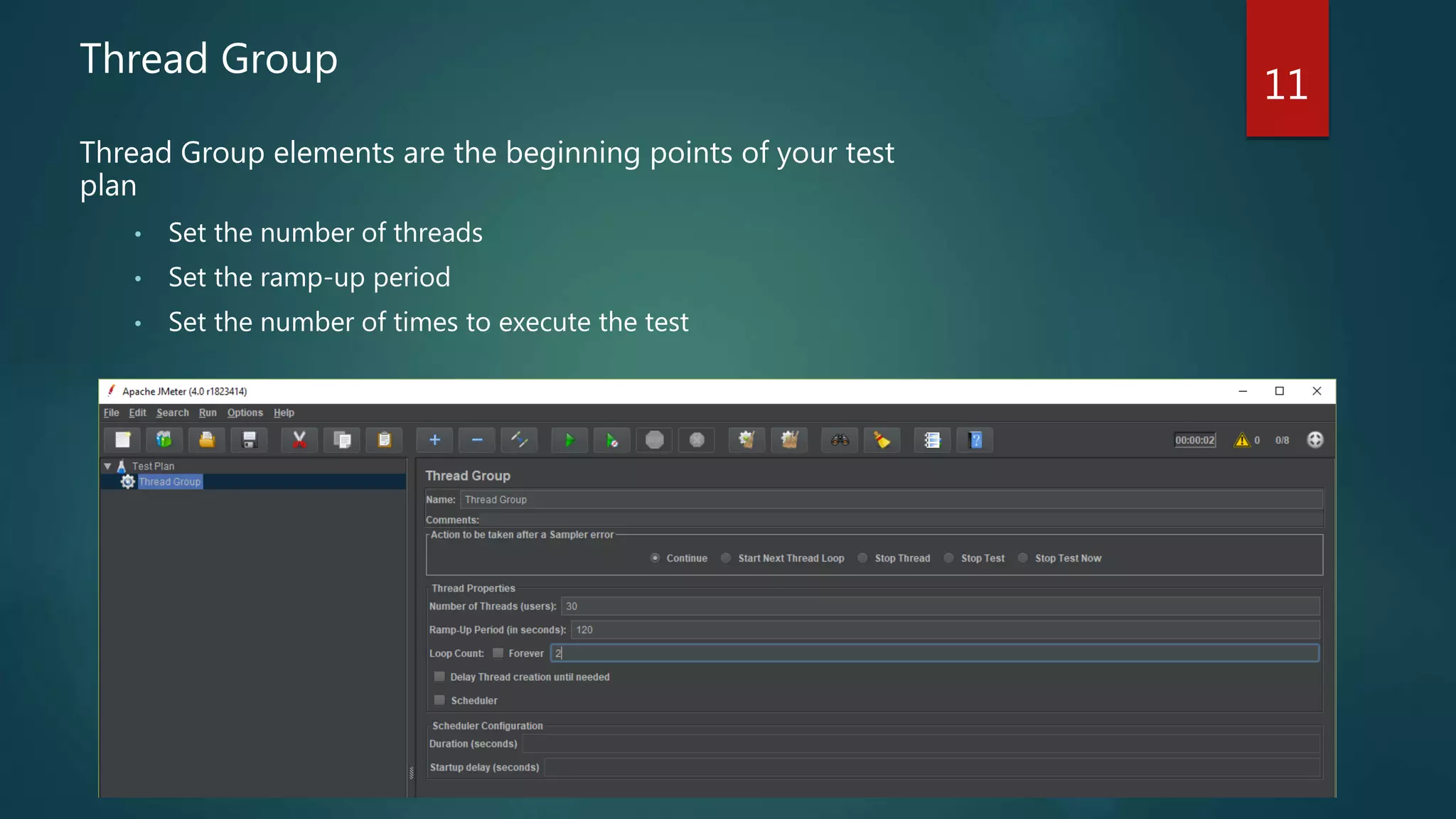The image size is (1456, 819).
Task: Click the Comments input field
Action: (x=902, y=520)
